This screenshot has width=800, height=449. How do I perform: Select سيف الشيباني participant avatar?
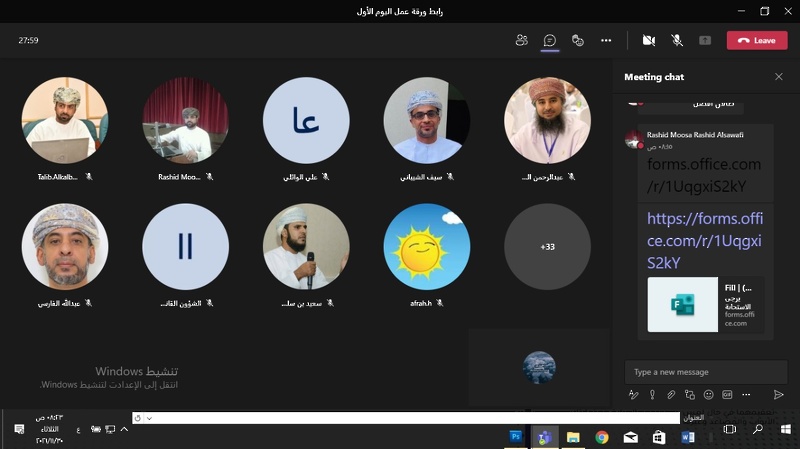click(427, 120)
